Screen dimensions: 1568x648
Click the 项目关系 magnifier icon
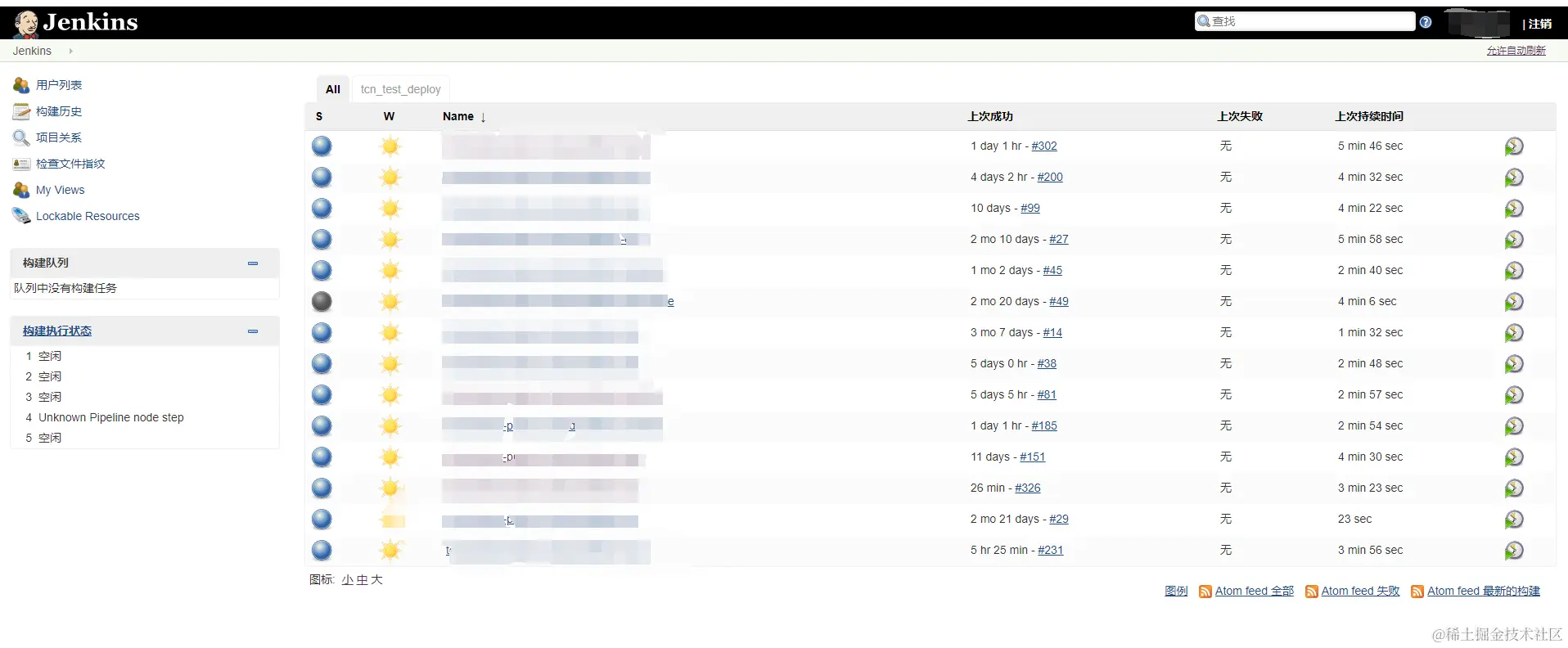(21, 137)
